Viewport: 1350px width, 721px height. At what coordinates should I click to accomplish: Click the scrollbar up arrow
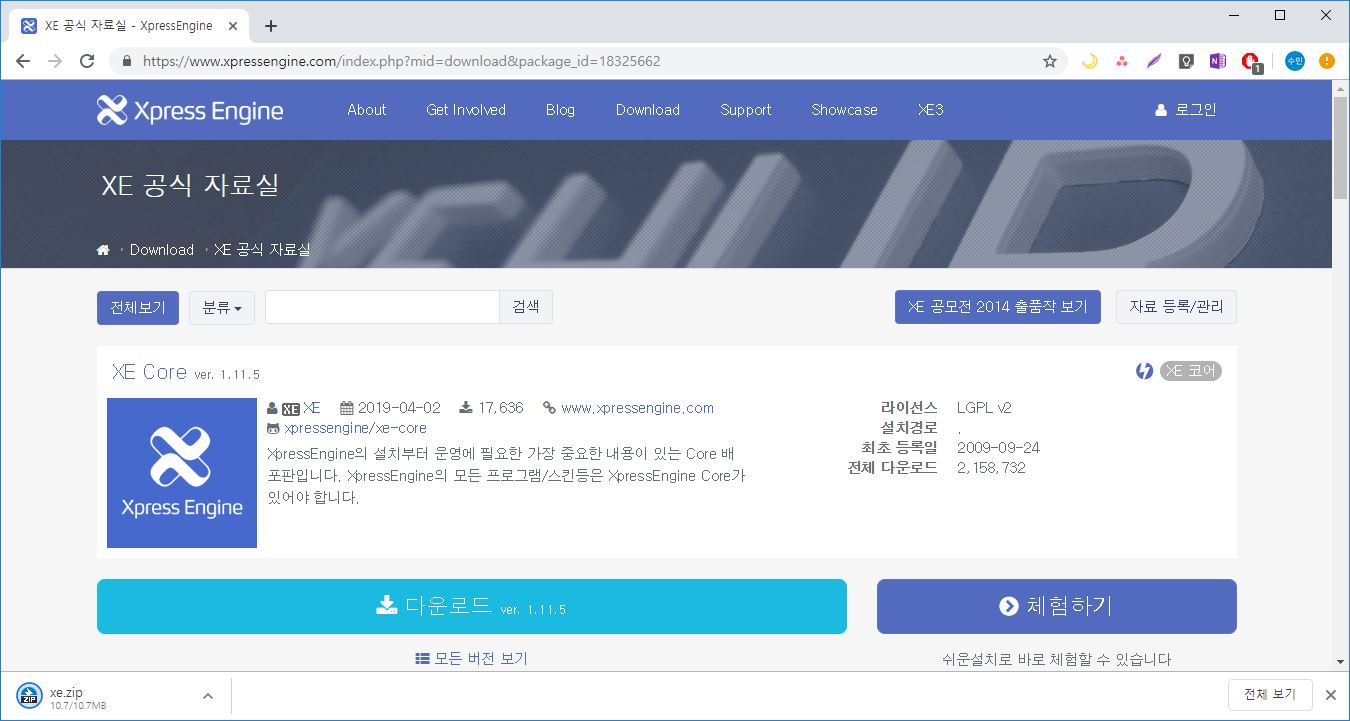tap(1341, 88)
